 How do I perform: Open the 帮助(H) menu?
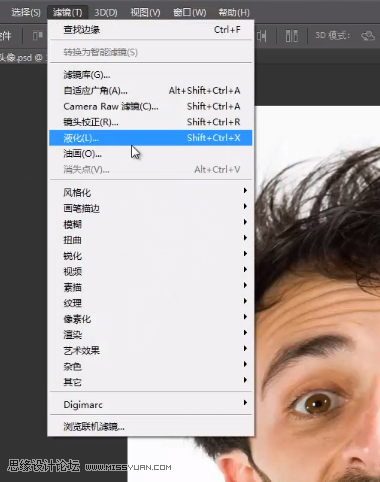(x=234, y=12)
